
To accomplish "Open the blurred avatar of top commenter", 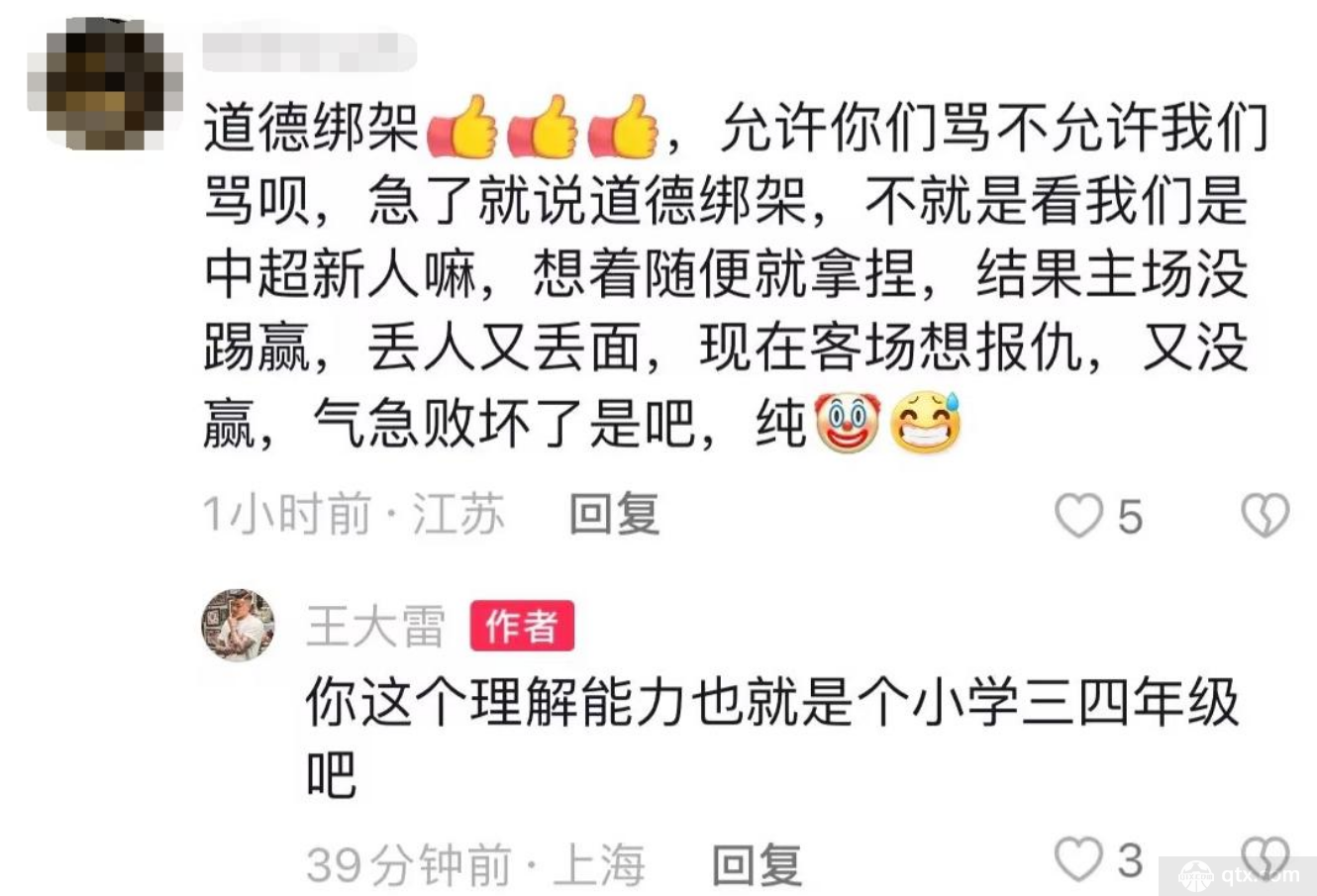I will click(105, 83).
